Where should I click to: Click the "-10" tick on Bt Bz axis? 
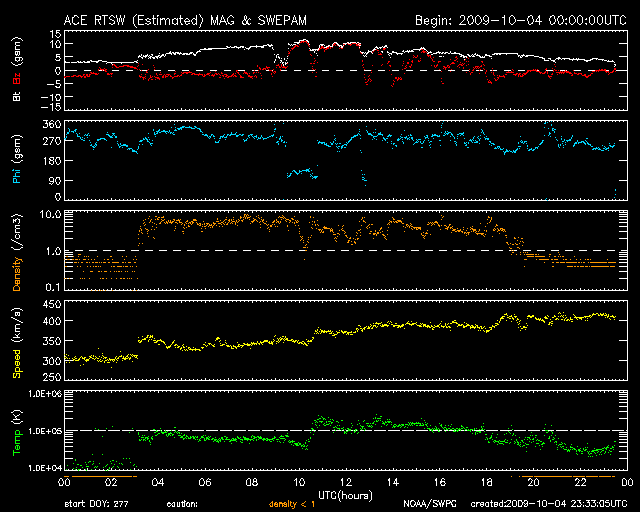pyautogui.click(x=51, y=97)
